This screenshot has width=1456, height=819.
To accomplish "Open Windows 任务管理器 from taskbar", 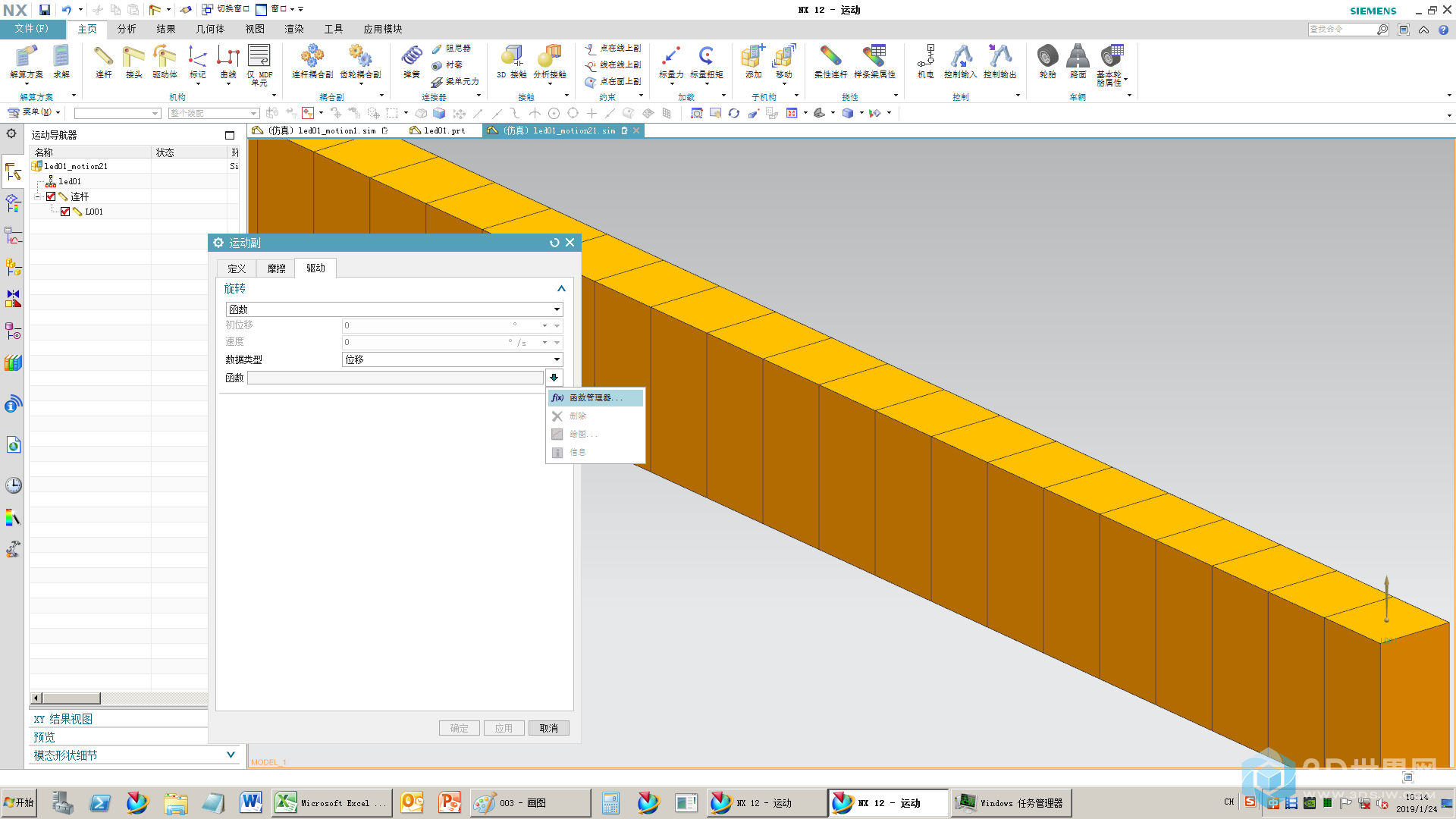I will (x=1011, y=802).
